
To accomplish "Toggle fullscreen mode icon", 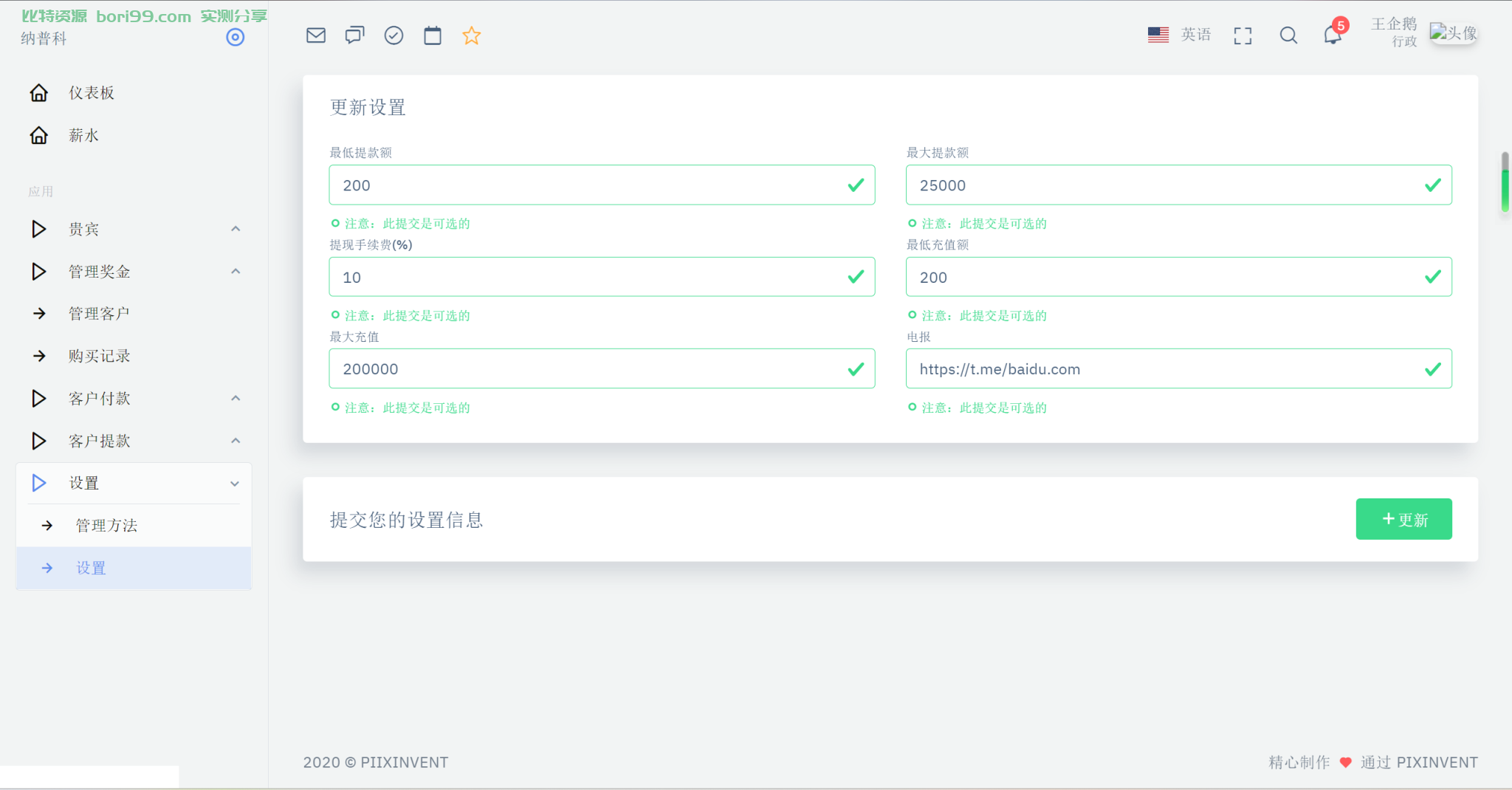I will [1243, 35].
